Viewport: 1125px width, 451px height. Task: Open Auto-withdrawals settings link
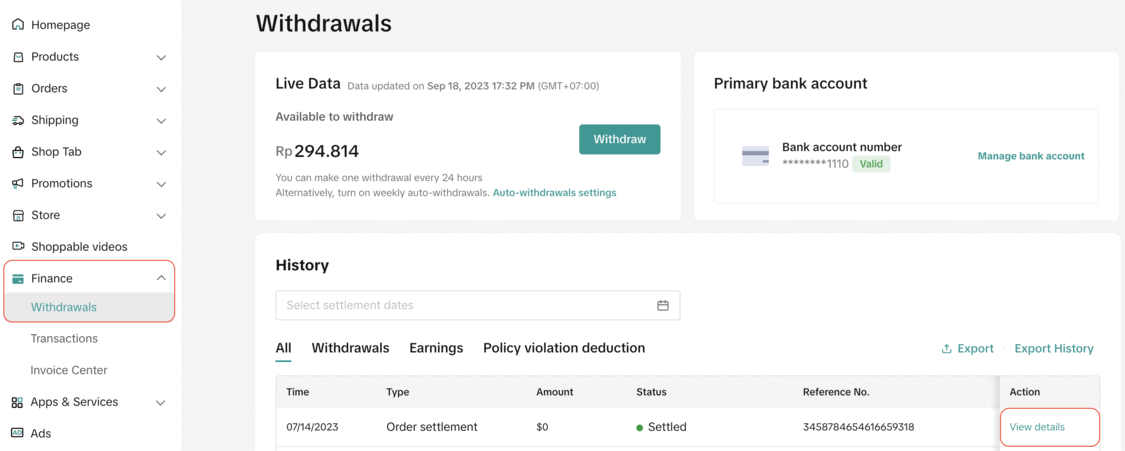coord(554,193)
